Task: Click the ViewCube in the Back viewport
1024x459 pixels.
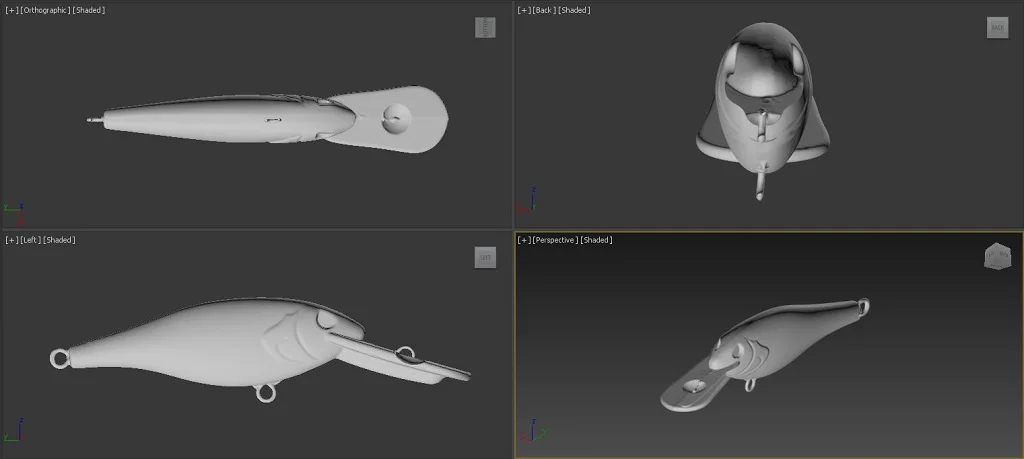Action: point(997,27)
